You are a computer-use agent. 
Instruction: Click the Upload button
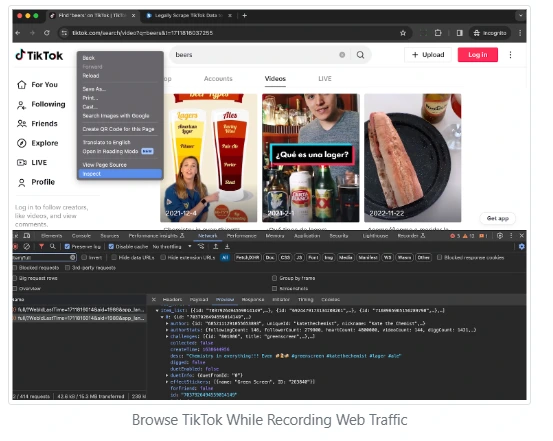coord(428,55)
